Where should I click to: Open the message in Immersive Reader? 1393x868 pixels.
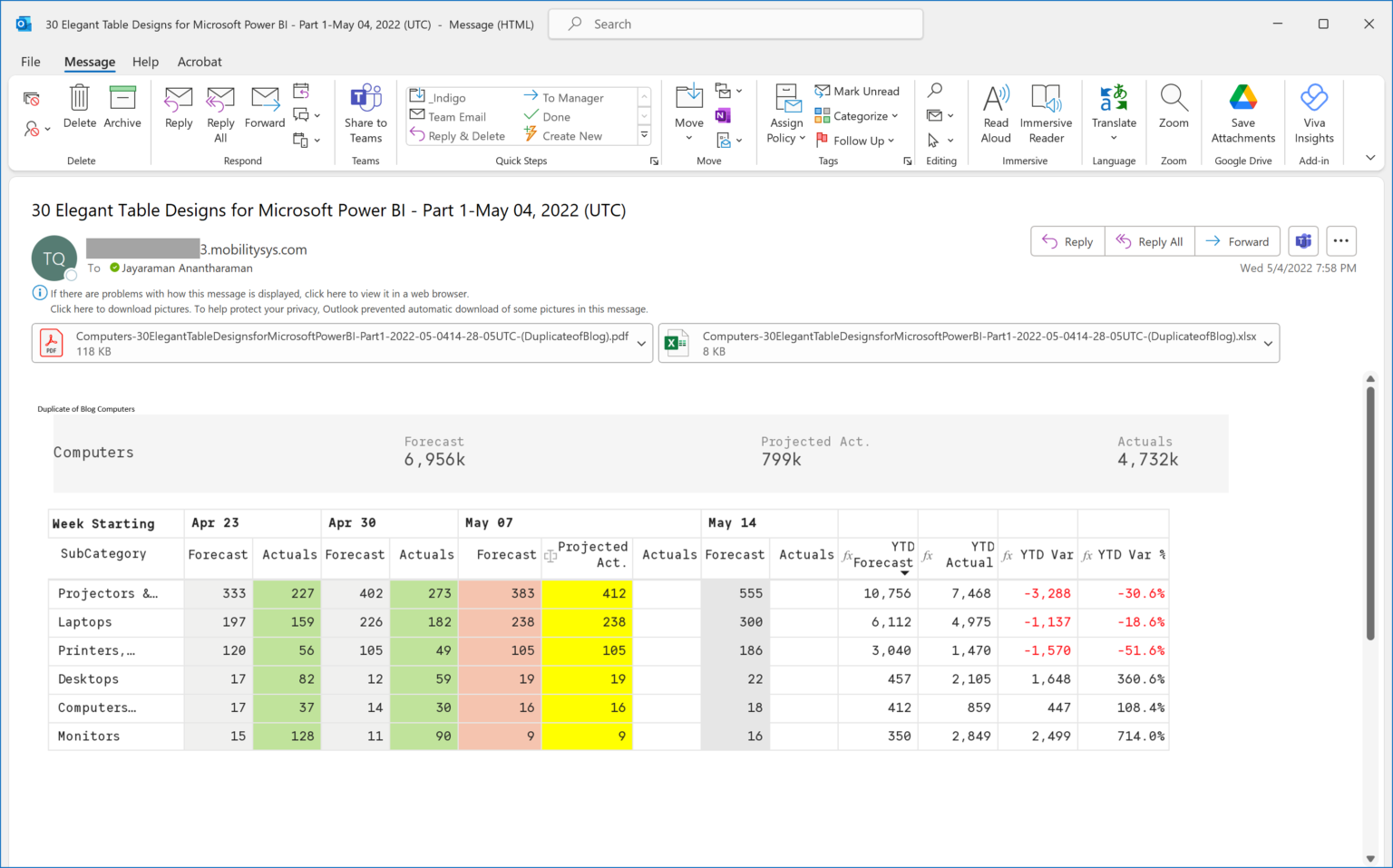(x=1047, y=114)
